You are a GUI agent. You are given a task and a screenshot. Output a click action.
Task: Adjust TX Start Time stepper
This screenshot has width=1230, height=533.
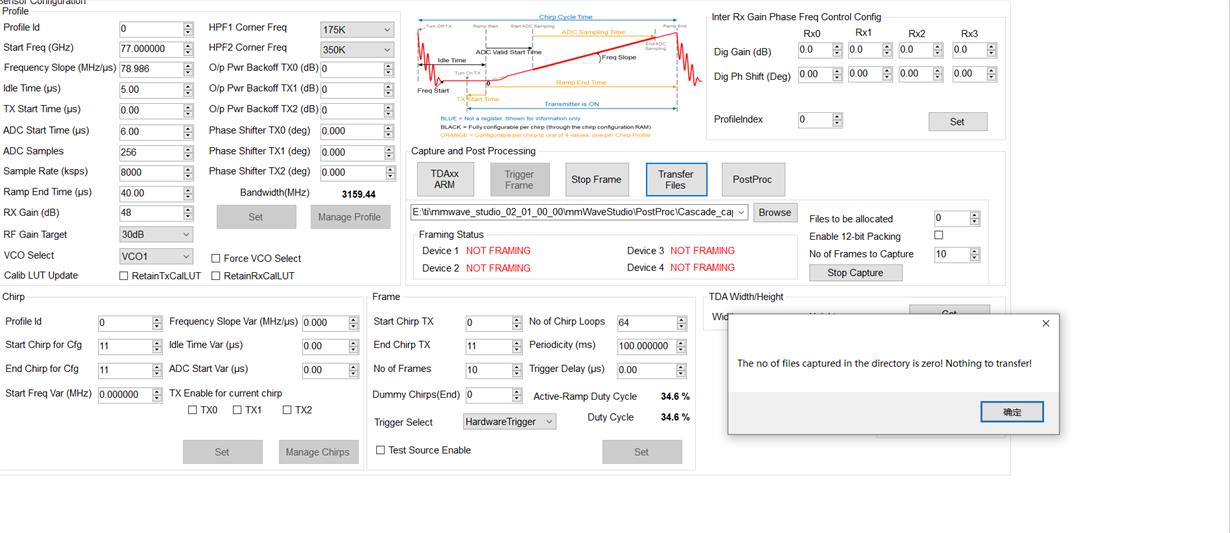[188, 110]
